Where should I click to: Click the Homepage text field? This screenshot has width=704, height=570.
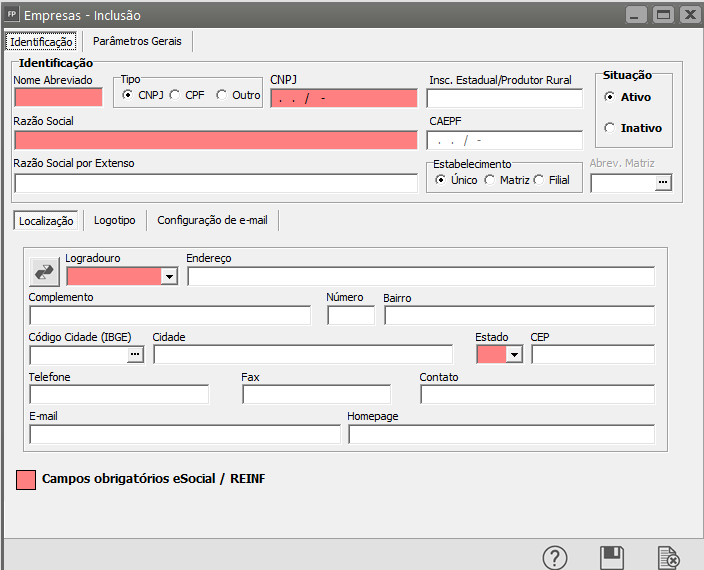501,434
